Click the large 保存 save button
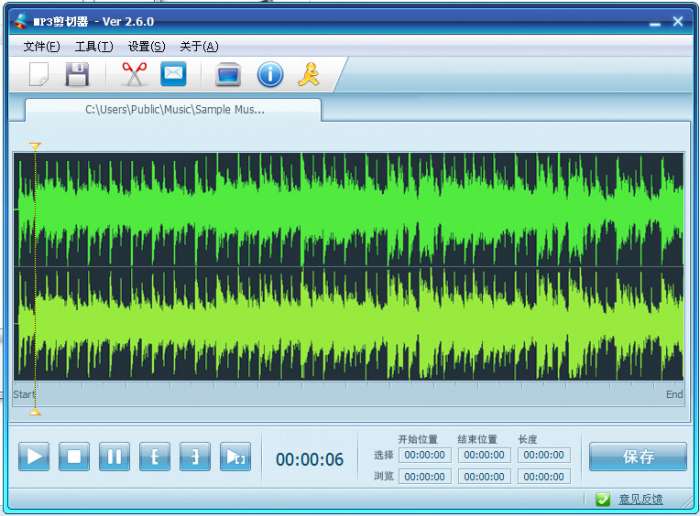The width and height of the screenshot is (700, 516). (x=638, y=457)
